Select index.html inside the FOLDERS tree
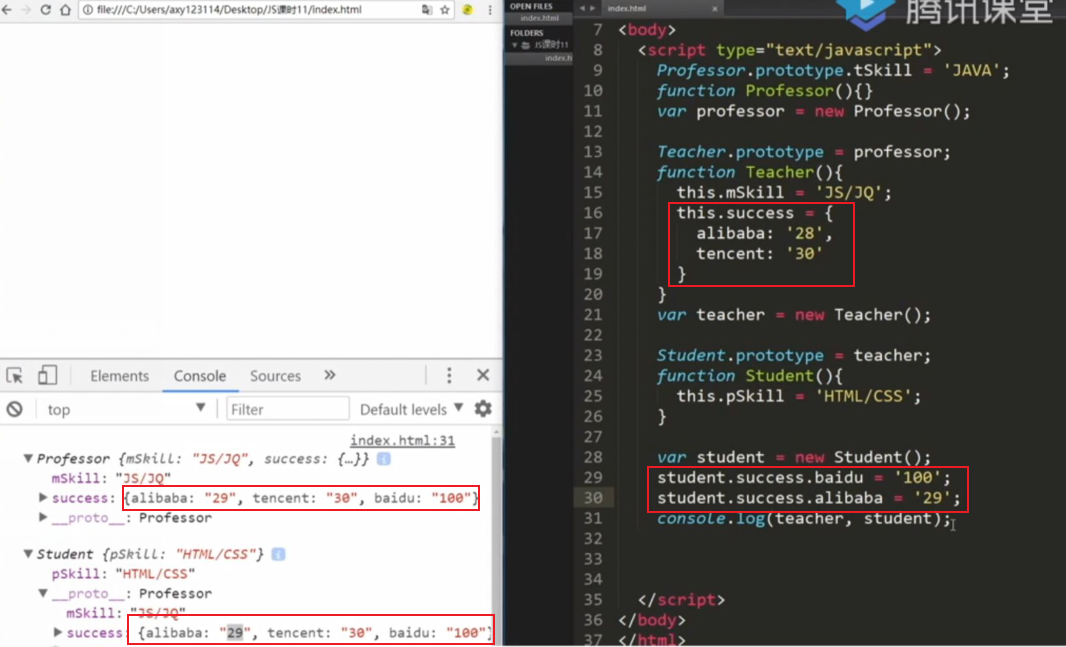 coord(557,58)
